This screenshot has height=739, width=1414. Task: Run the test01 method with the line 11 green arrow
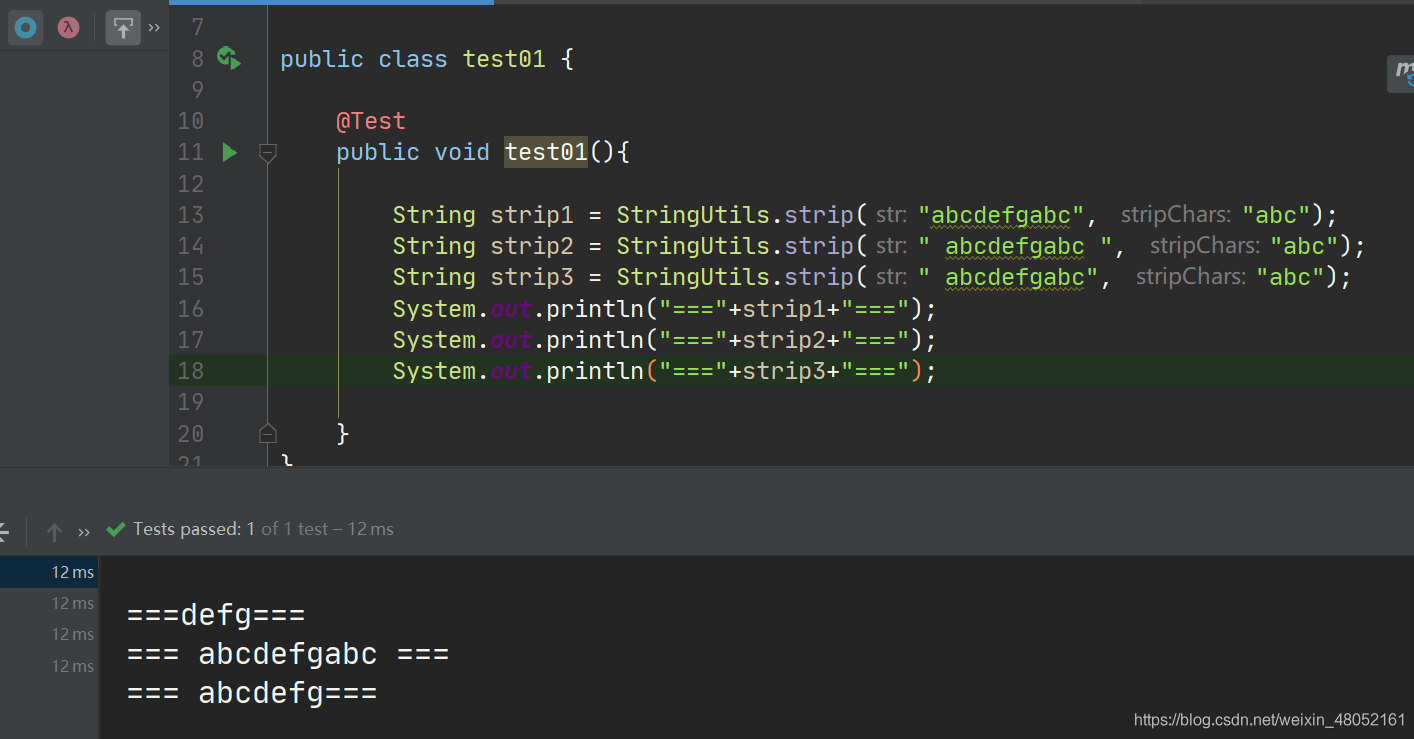229,152
